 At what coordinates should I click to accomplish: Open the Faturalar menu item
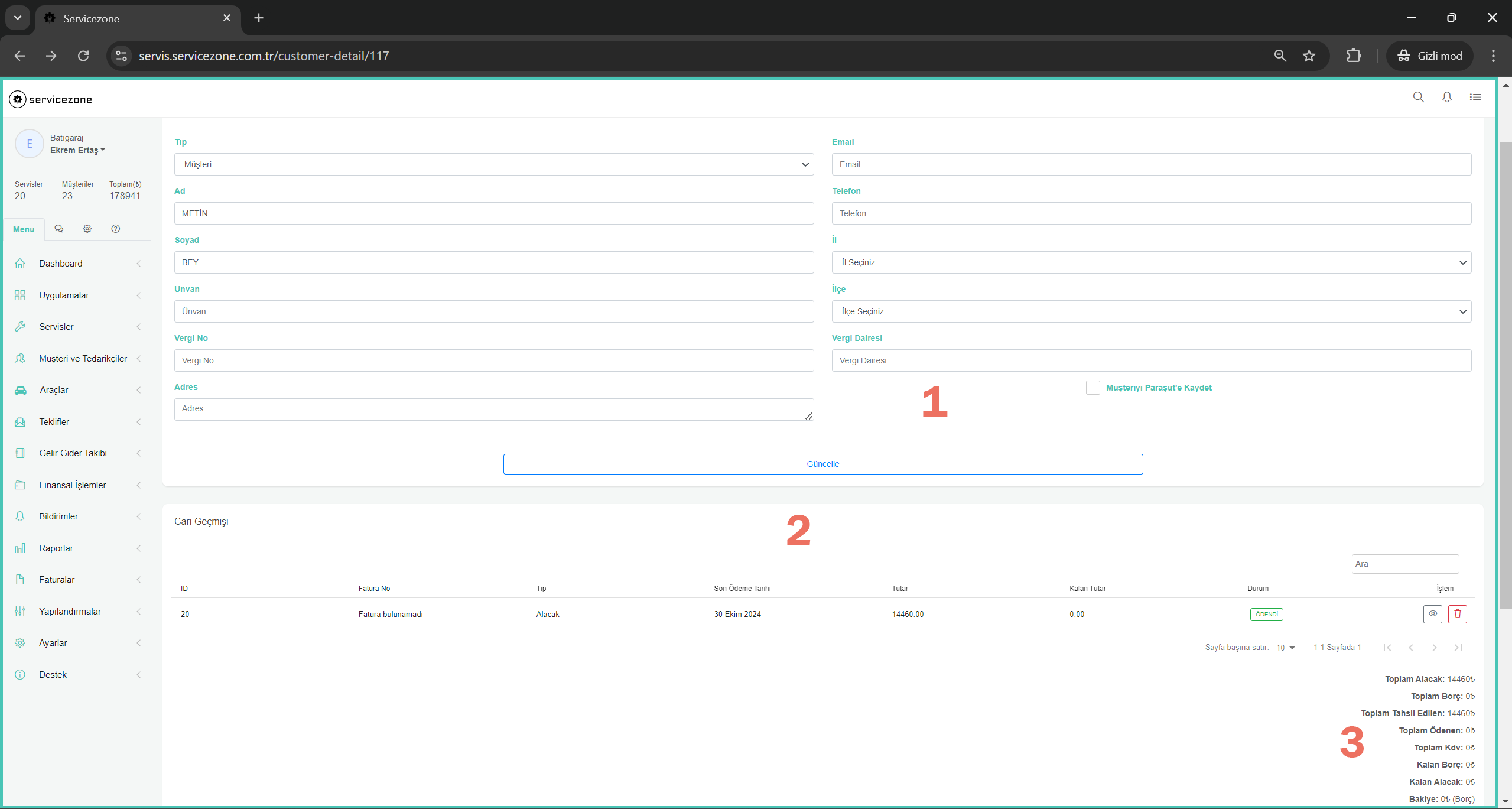[57, 580]
